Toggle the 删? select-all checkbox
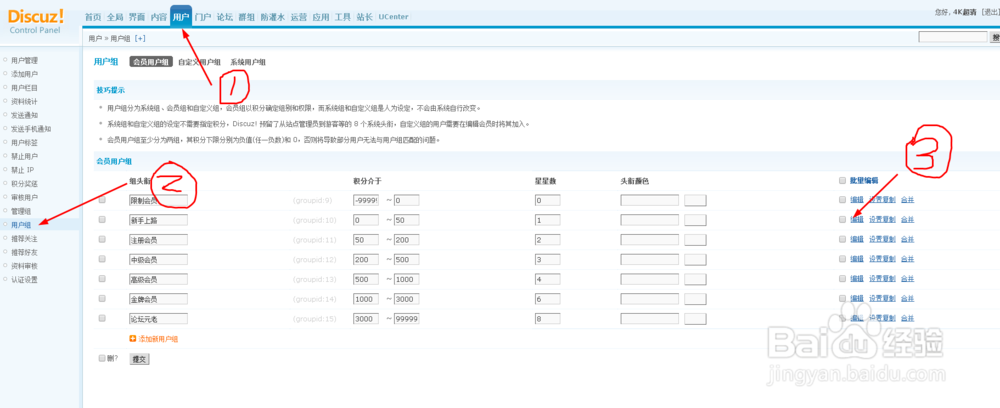This screenshot has width=1000, height=408. [x=102, y=358]
